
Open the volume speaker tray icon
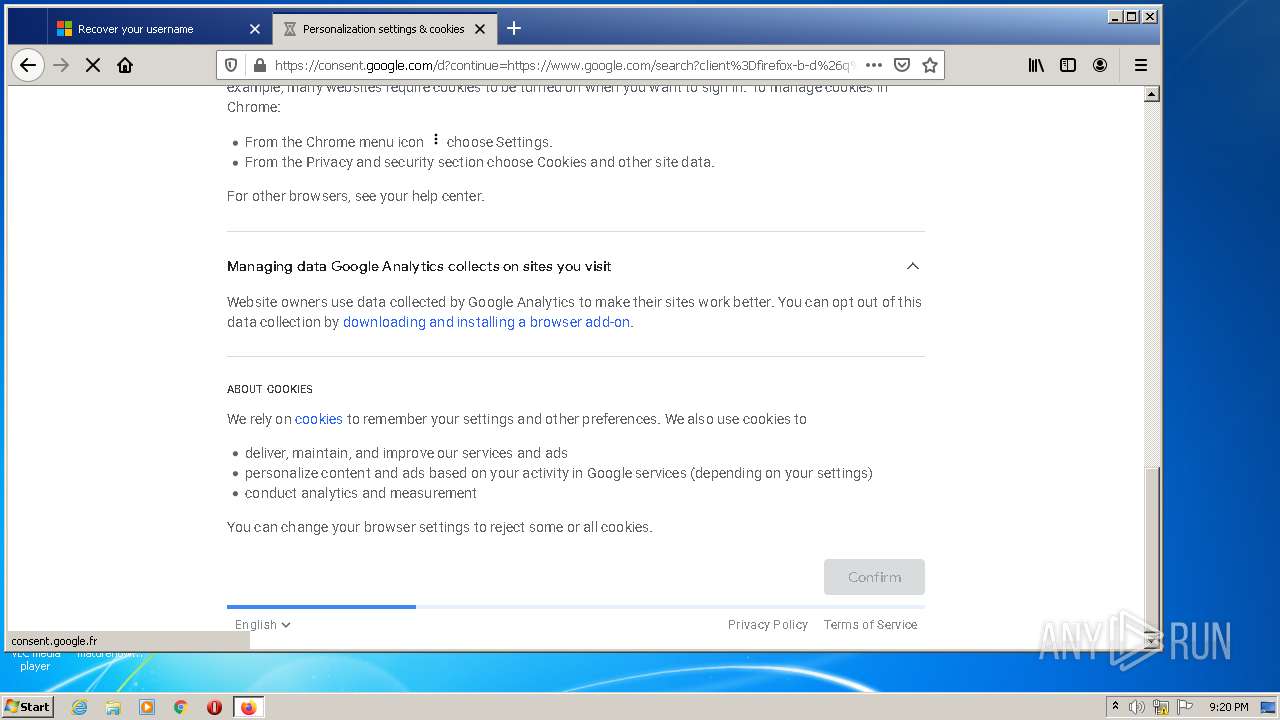point(1137,707)
